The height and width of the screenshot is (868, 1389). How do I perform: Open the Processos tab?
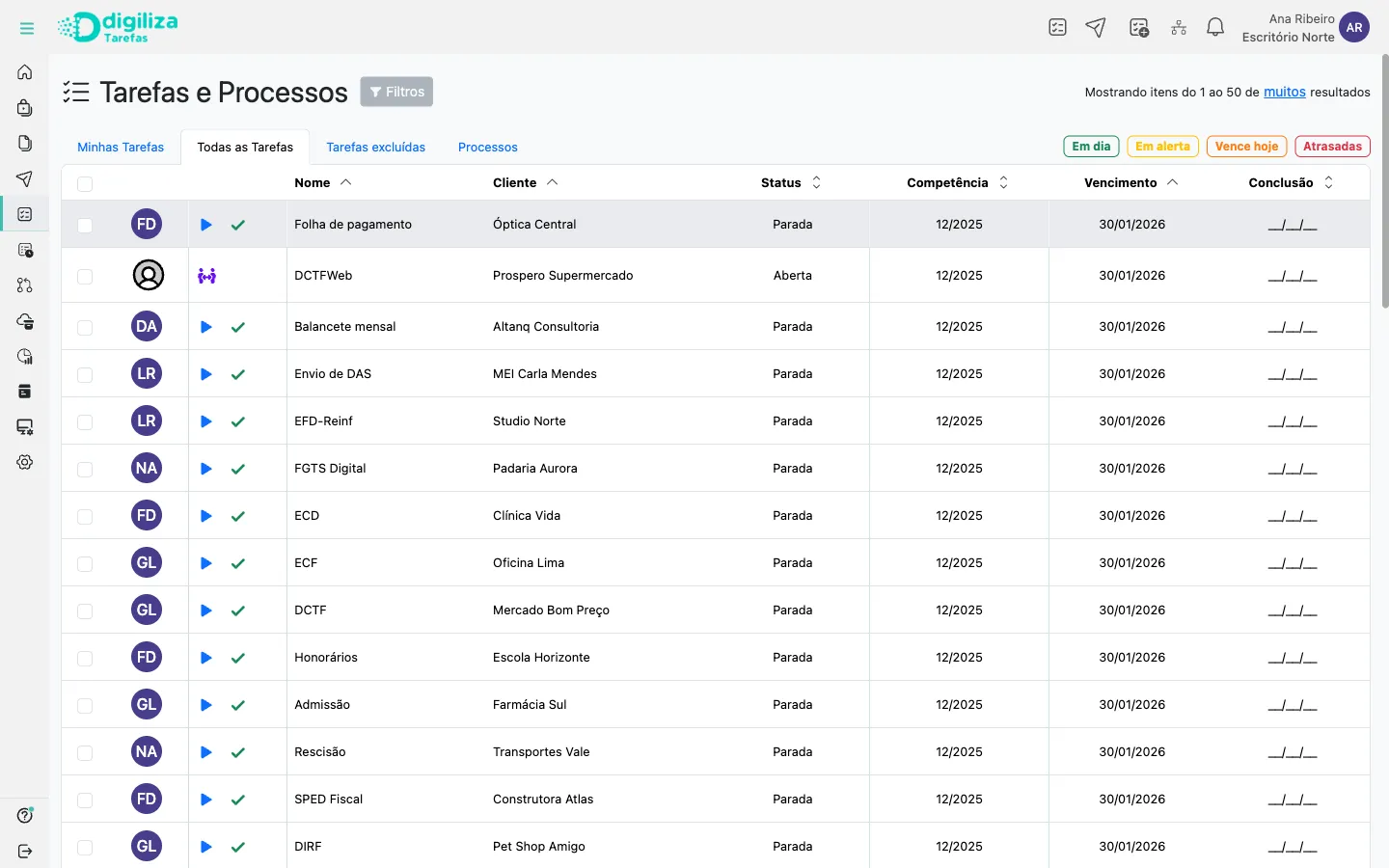point(488,147)
